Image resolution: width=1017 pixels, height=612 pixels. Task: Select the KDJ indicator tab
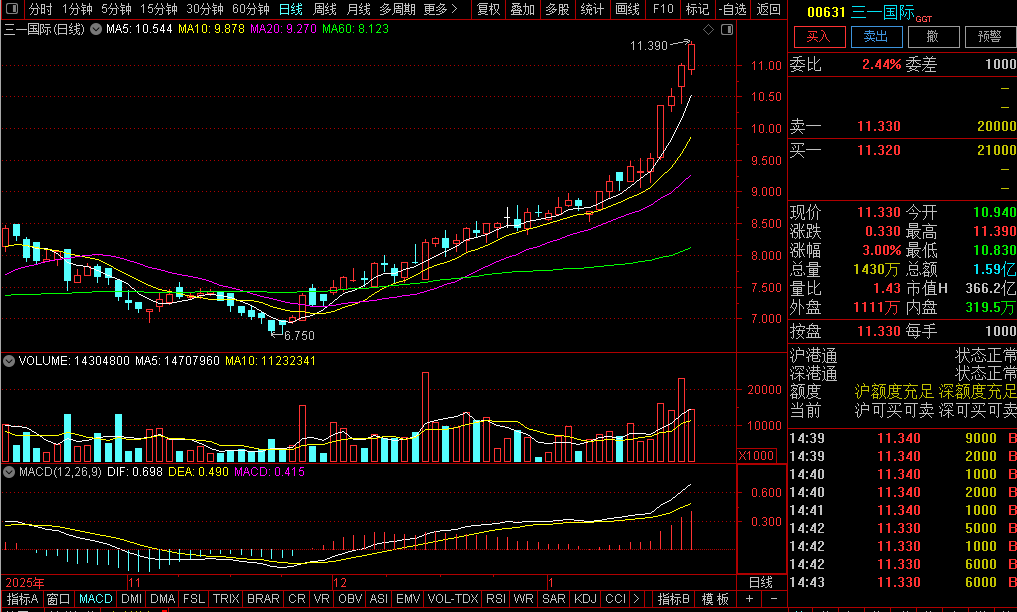[x=585, y=599]
